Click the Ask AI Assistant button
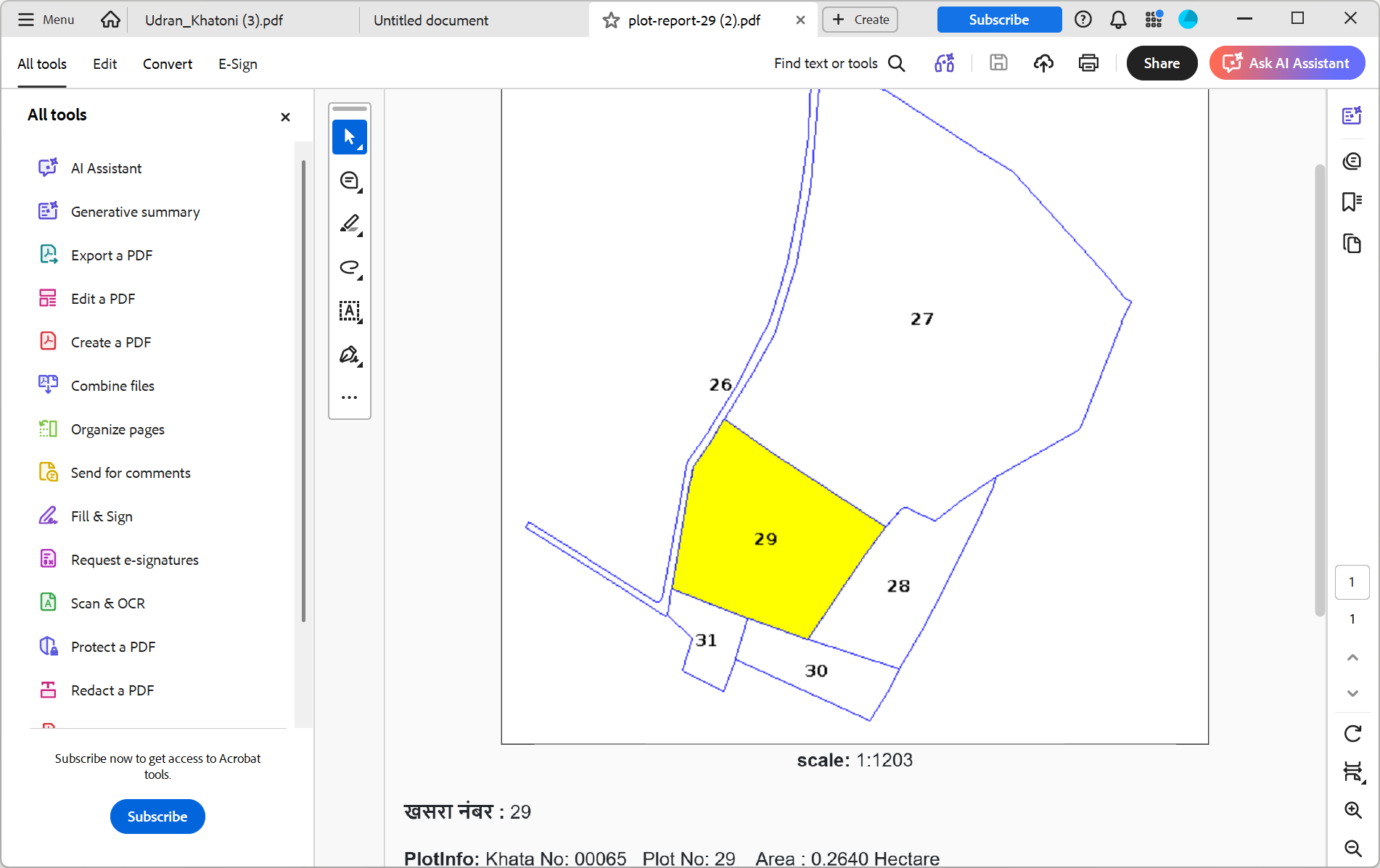 (1287, 63)
